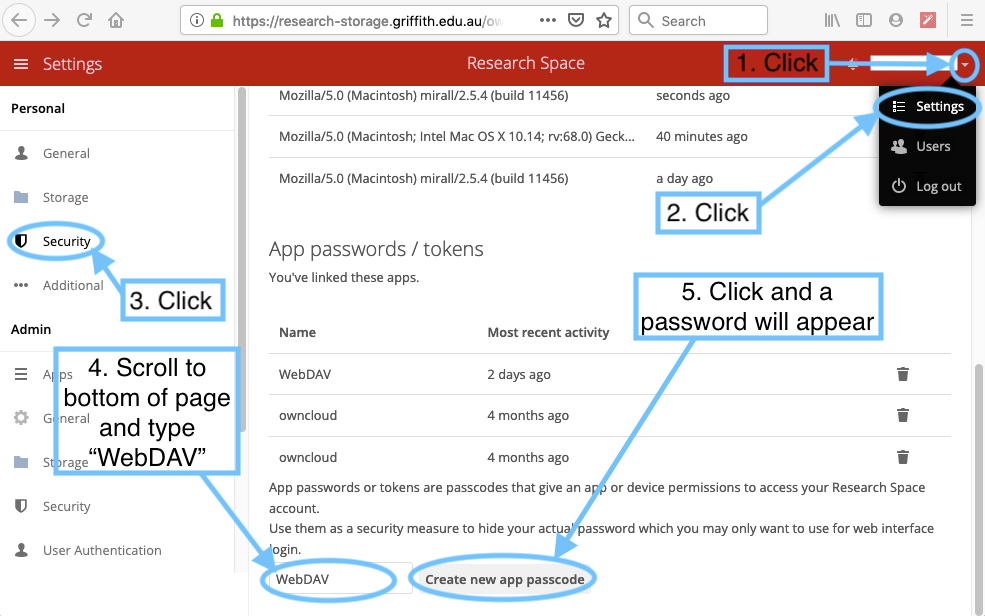Image resolution: width=985 pixels, height=616 pixels.
Task: Show the Firefox sidebar via its toolbar icon
Action: click(864, 20)
